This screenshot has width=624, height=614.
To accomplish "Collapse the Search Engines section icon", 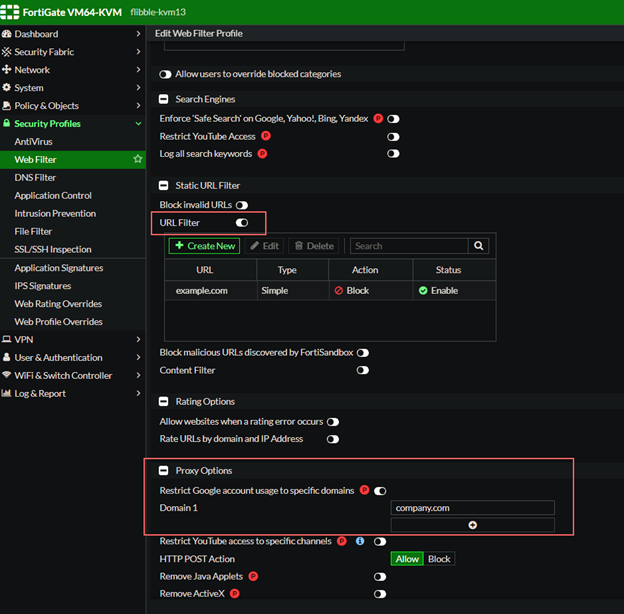I will point(164,100).
